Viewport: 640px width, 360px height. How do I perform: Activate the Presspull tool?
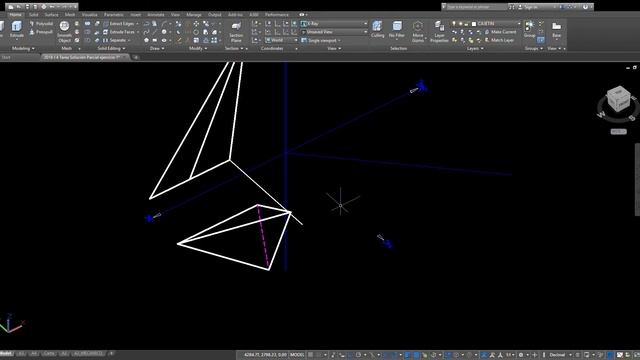[x=41, y=32]
